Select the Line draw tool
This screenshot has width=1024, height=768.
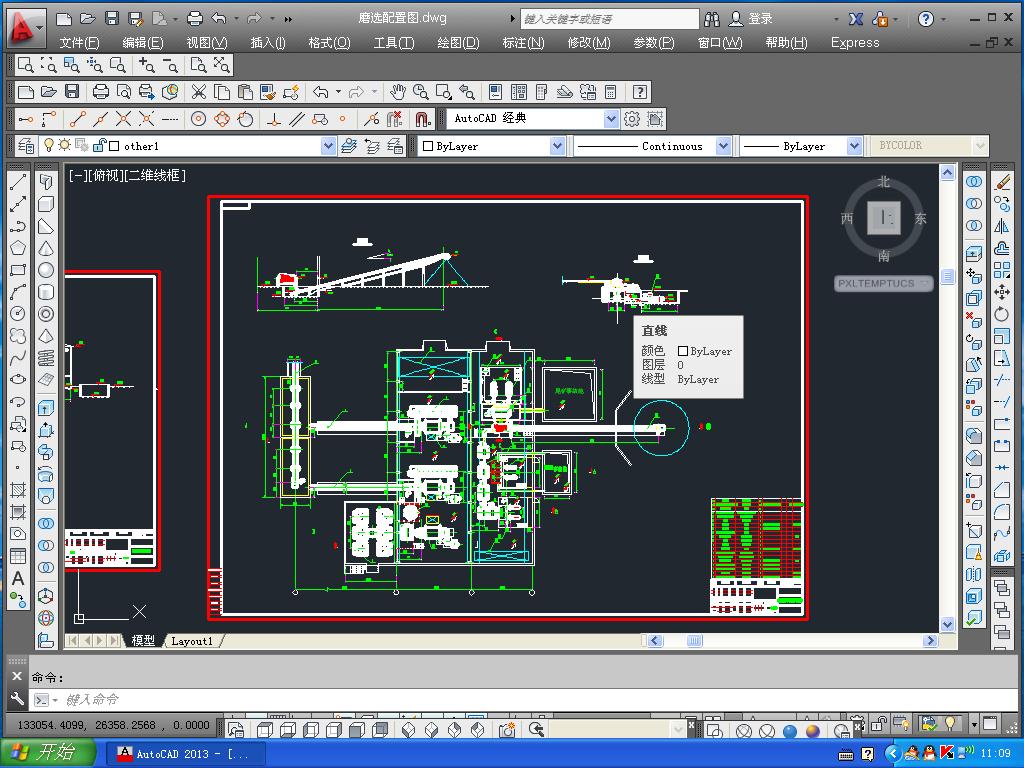[x=18, y=182]
